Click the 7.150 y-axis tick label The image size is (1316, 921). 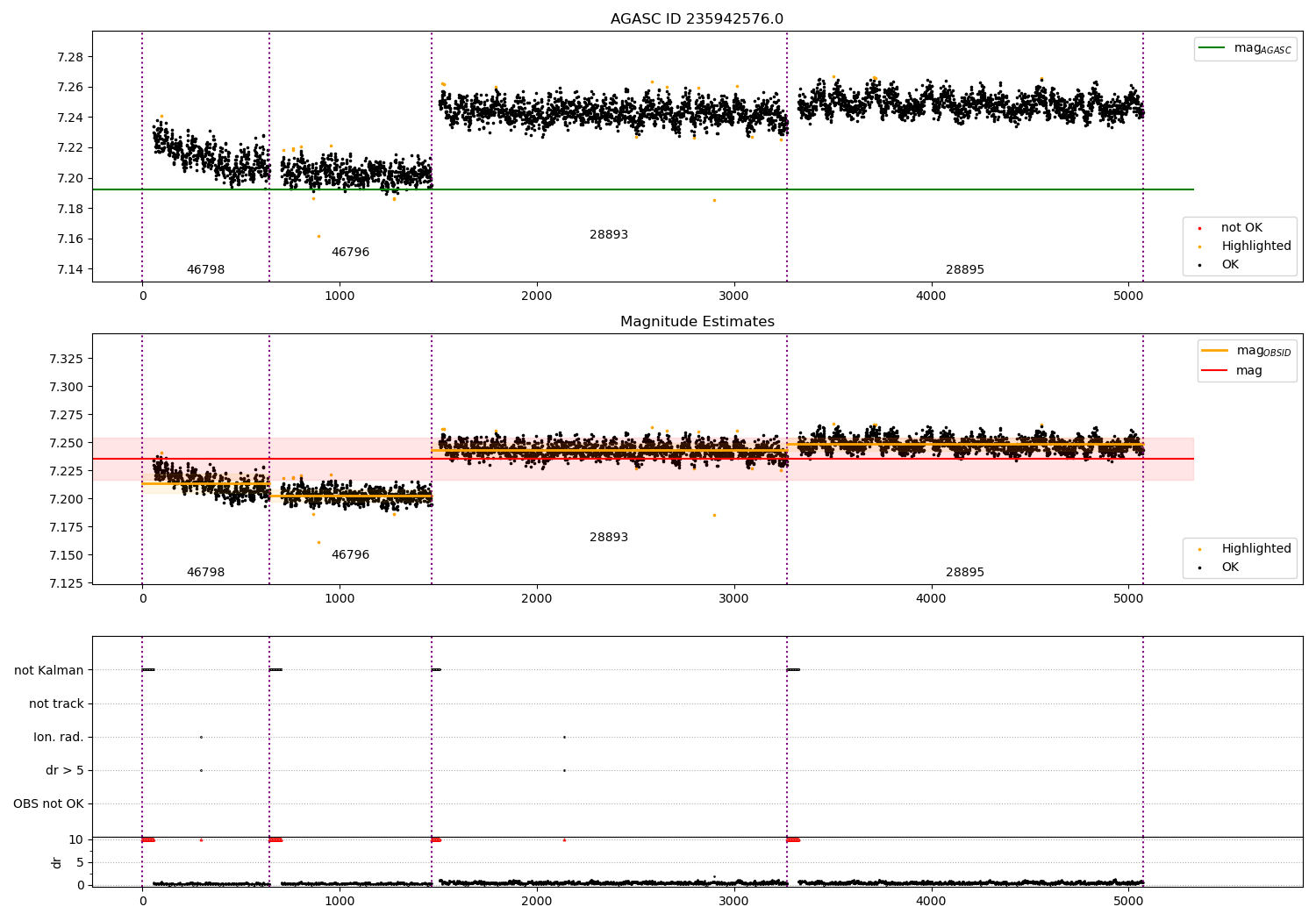tap(67, 555)
